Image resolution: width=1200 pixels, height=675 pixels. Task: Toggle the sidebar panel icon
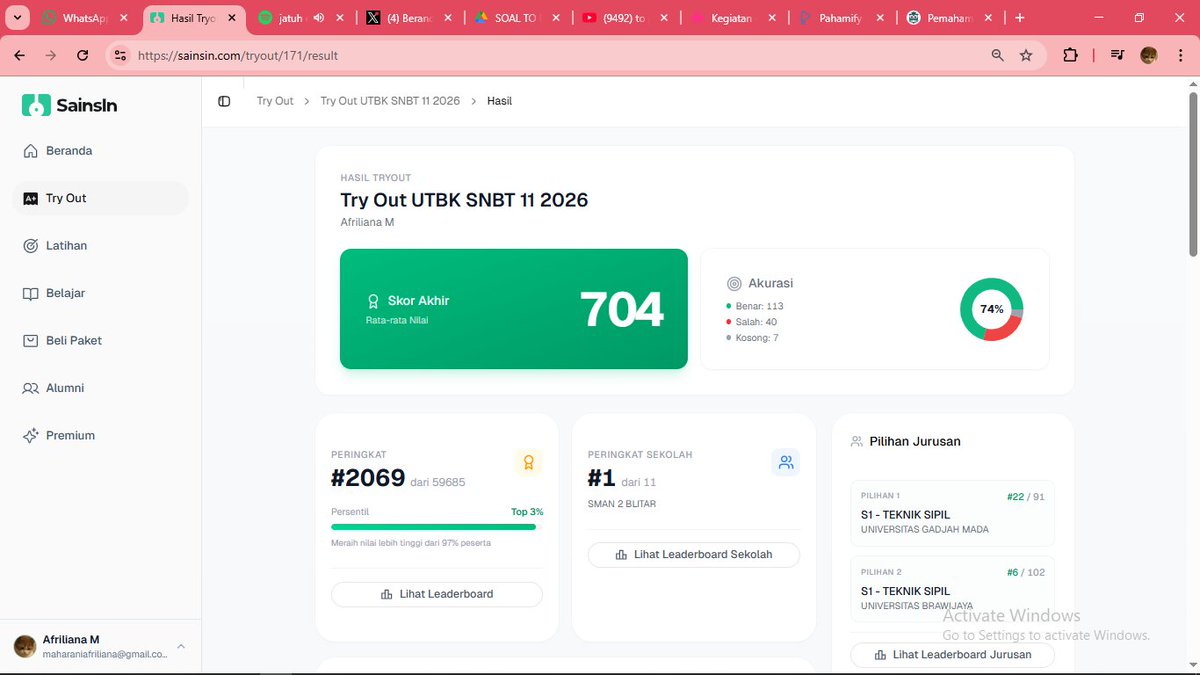coord(224,101)
